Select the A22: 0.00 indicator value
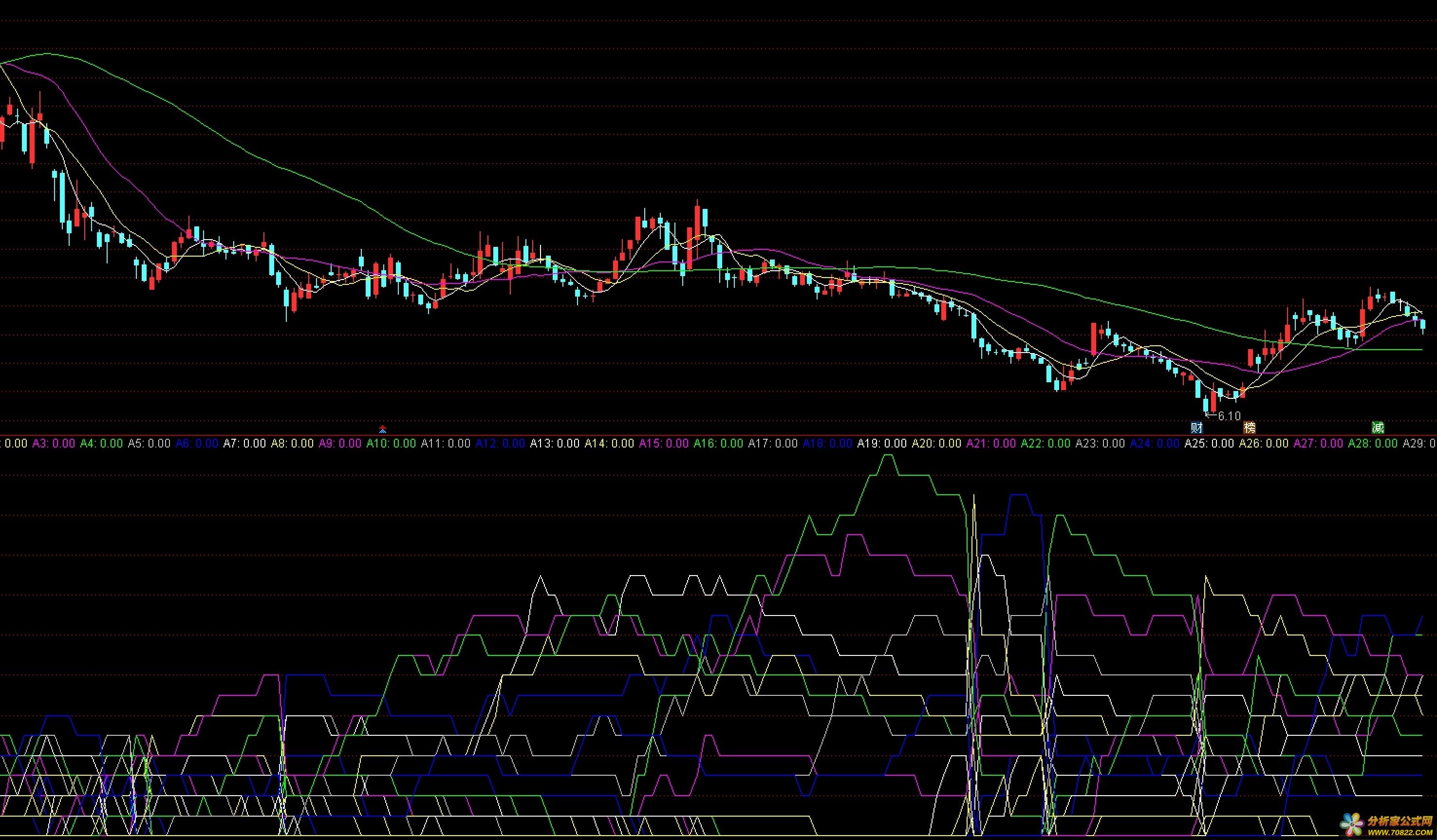Viewport: 1437px width, 840px height. coord(1046,443)
